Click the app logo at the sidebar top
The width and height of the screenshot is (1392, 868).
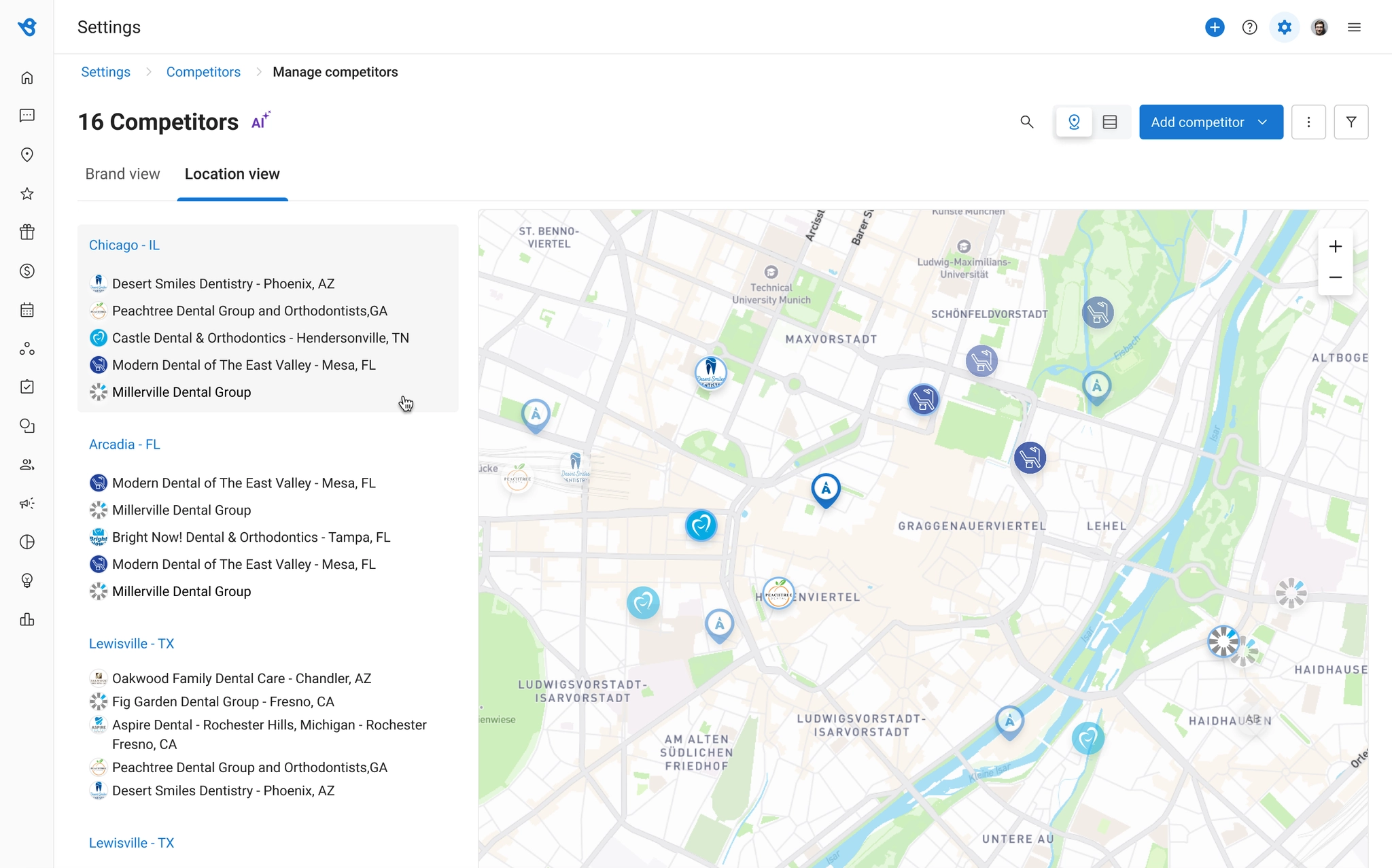pyautogui.click(x=27, y=27)
